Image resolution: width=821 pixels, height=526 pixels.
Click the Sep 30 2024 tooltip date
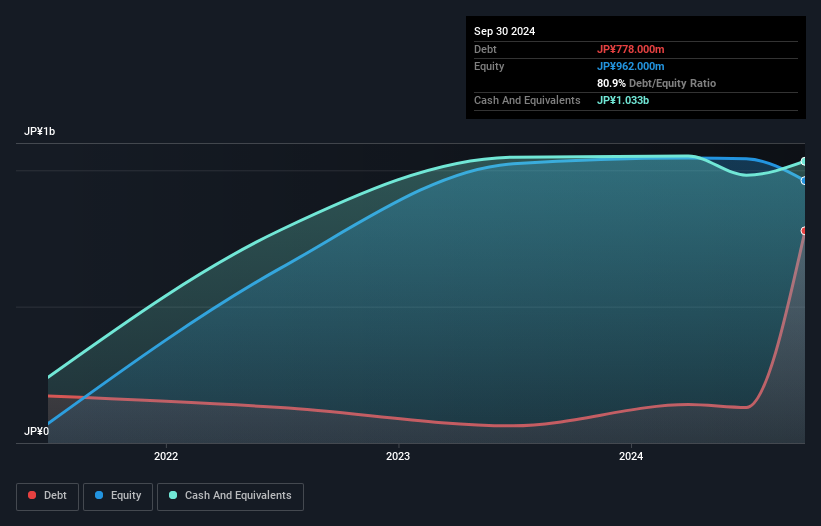coord(504,31)
